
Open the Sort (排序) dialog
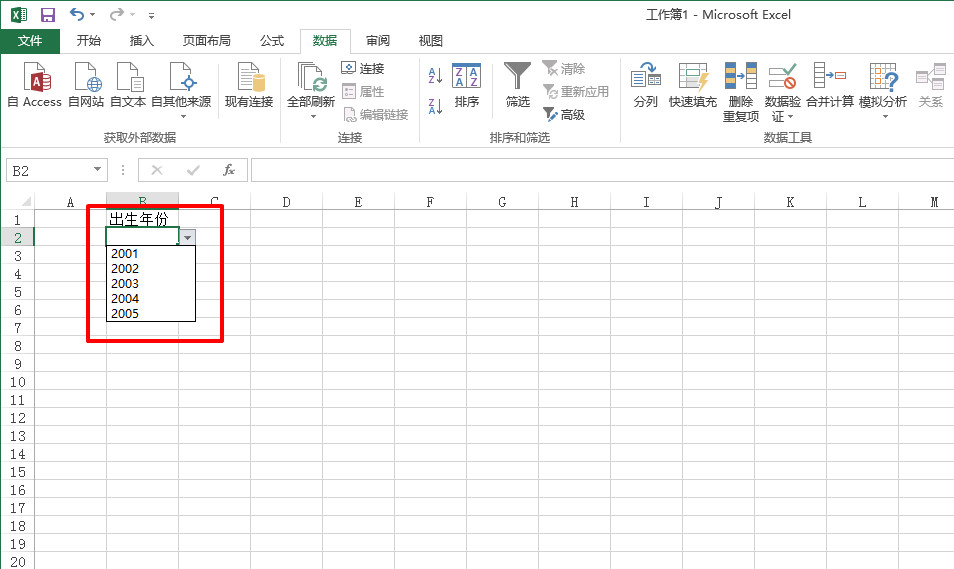click(466, 85)
